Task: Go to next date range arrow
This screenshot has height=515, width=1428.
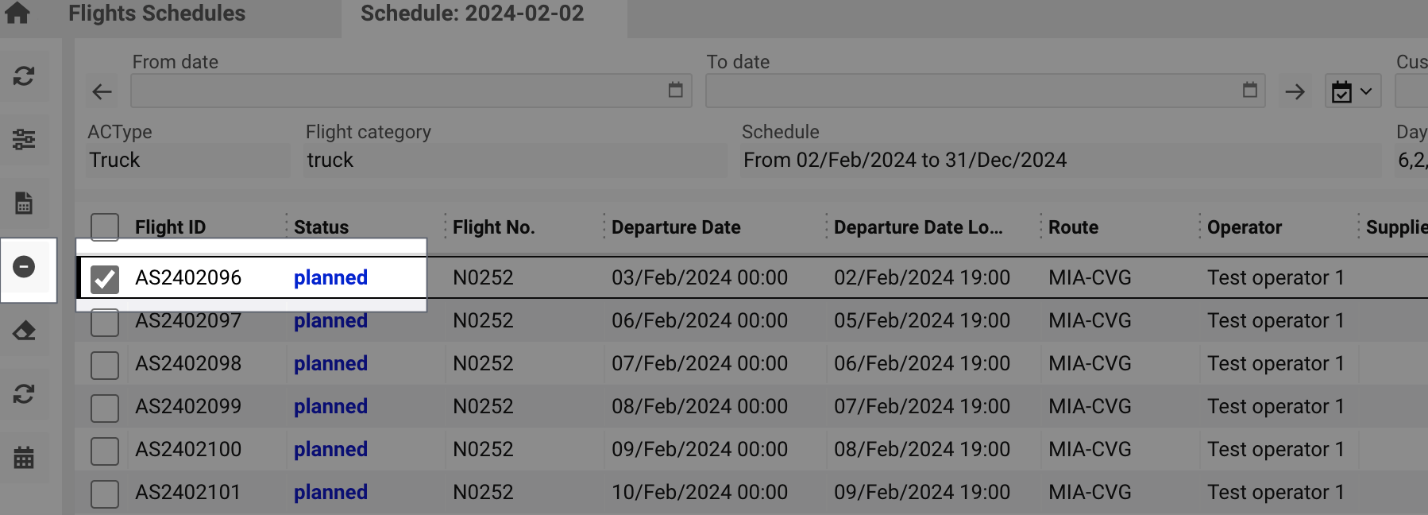Action: tap(1295, 92)
